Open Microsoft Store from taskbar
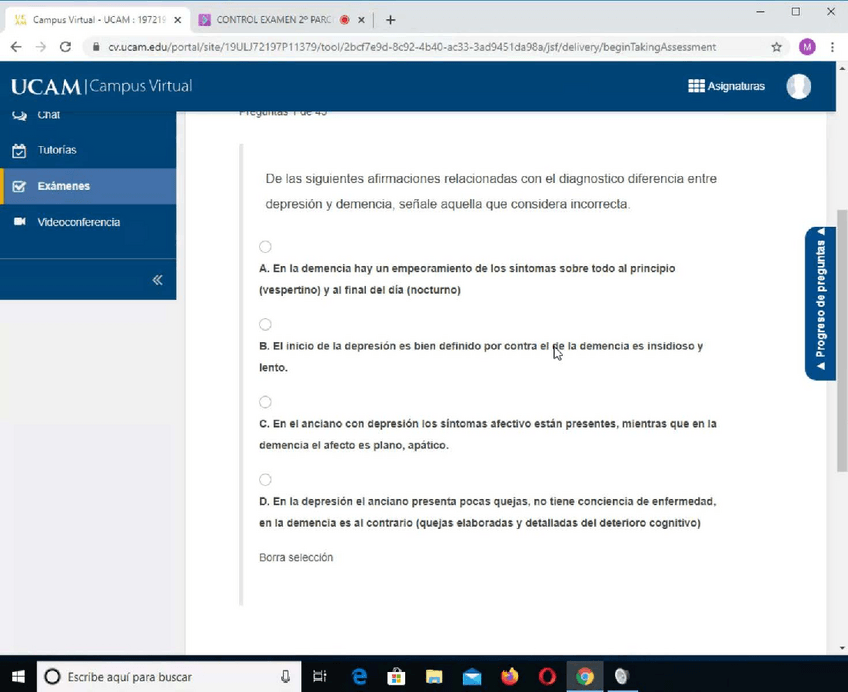This screenshot has height=692, width=848. [x=396, y=676]
